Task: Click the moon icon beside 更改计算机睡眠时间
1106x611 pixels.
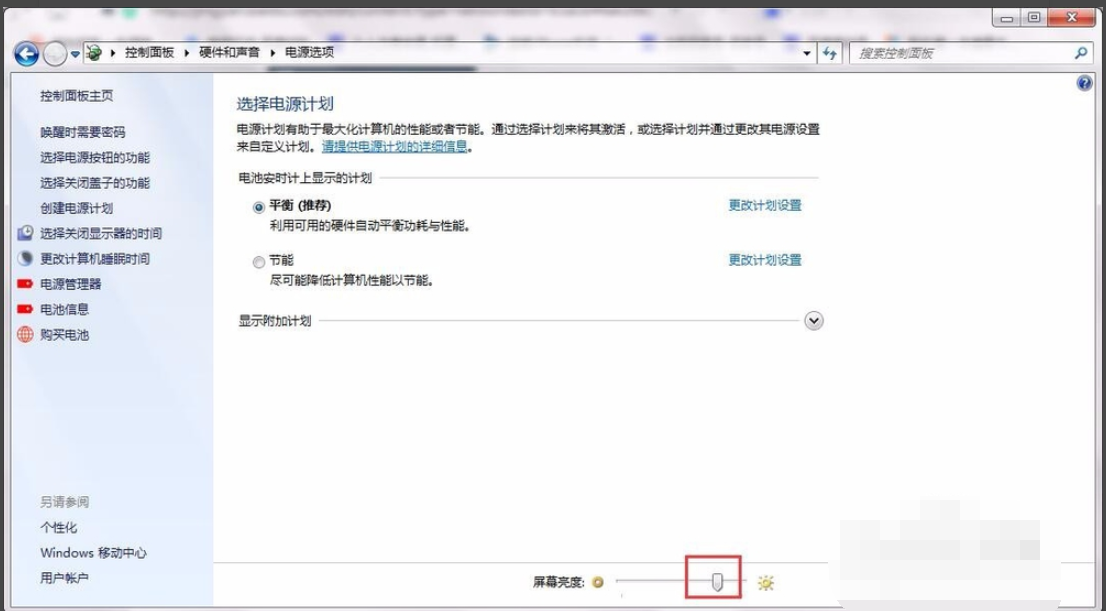Action: (x=25, y=258)
